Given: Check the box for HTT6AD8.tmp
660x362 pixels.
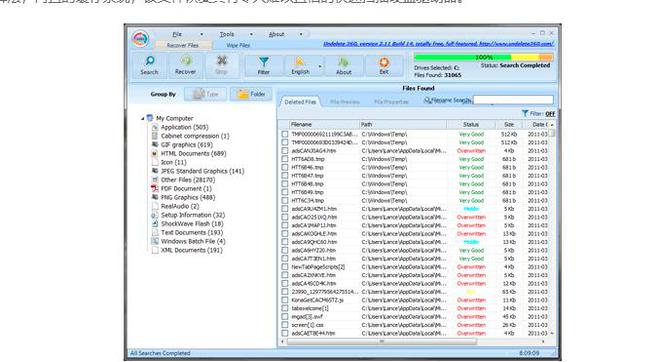Looking at the screenshot, I should [285, 159].
